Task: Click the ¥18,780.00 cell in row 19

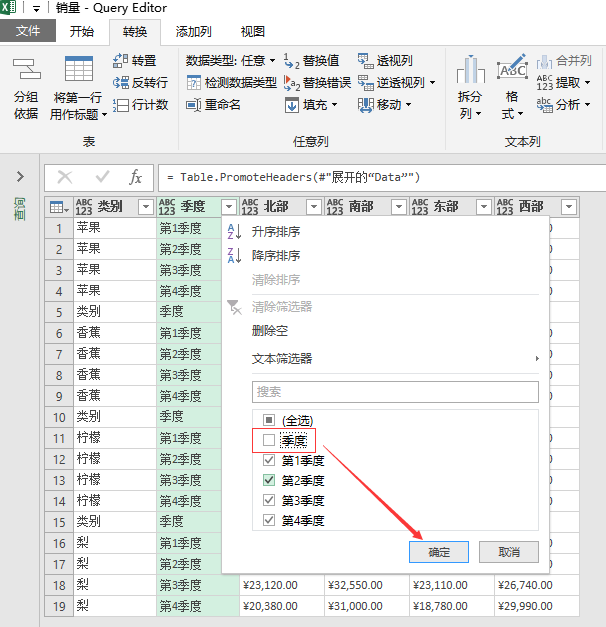Action: click(452, 606)
